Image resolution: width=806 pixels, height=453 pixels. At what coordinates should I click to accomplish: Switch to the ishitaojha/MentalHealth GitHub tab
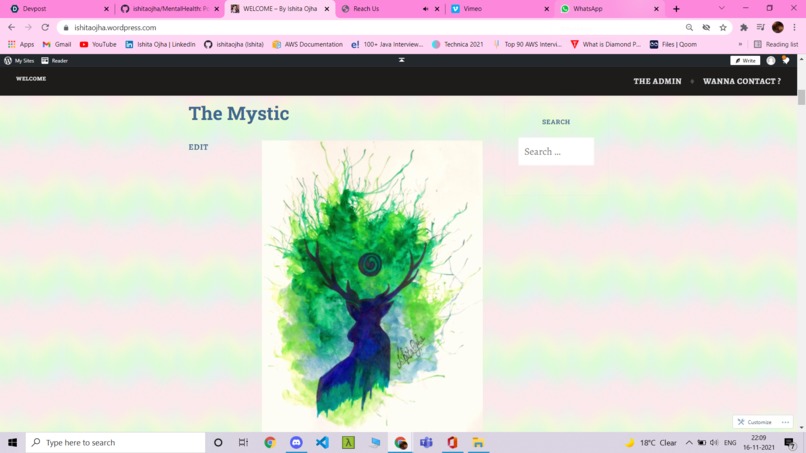tap(169, 9)
